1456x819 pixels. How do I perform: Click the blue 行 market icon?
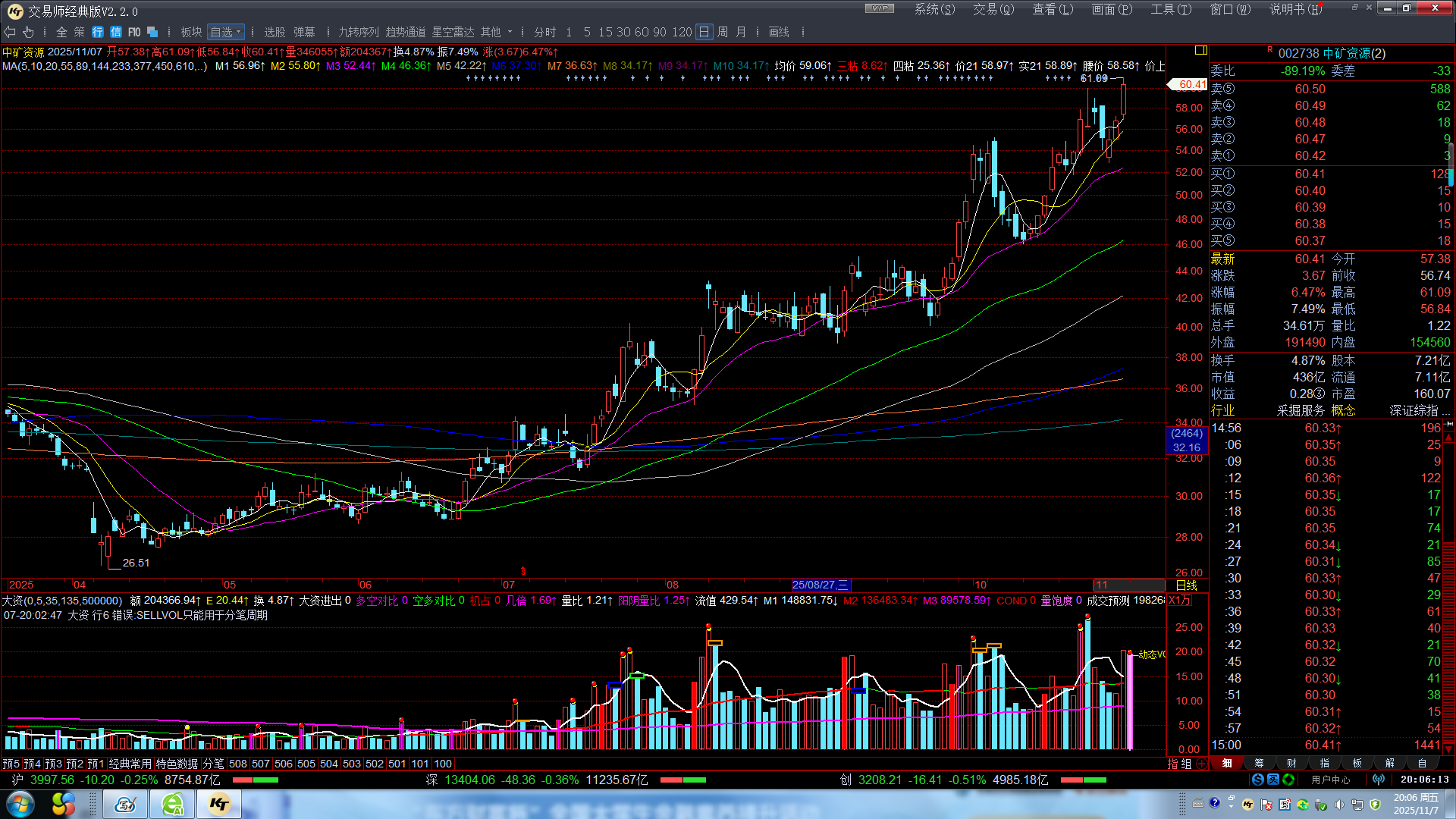coord(98,32)
